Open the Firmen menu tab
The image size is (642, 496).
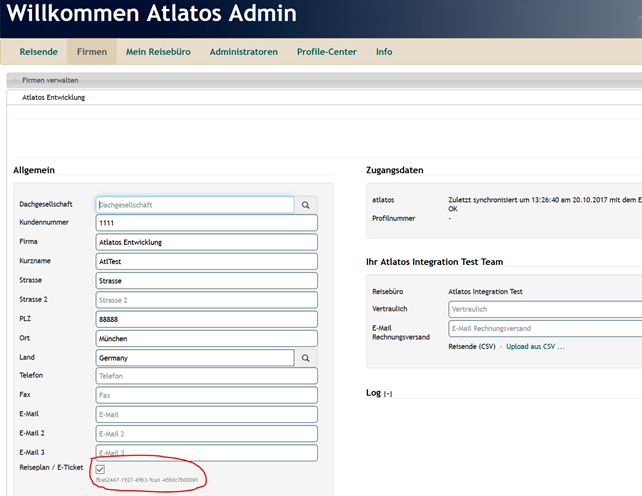tap(92, 52)
